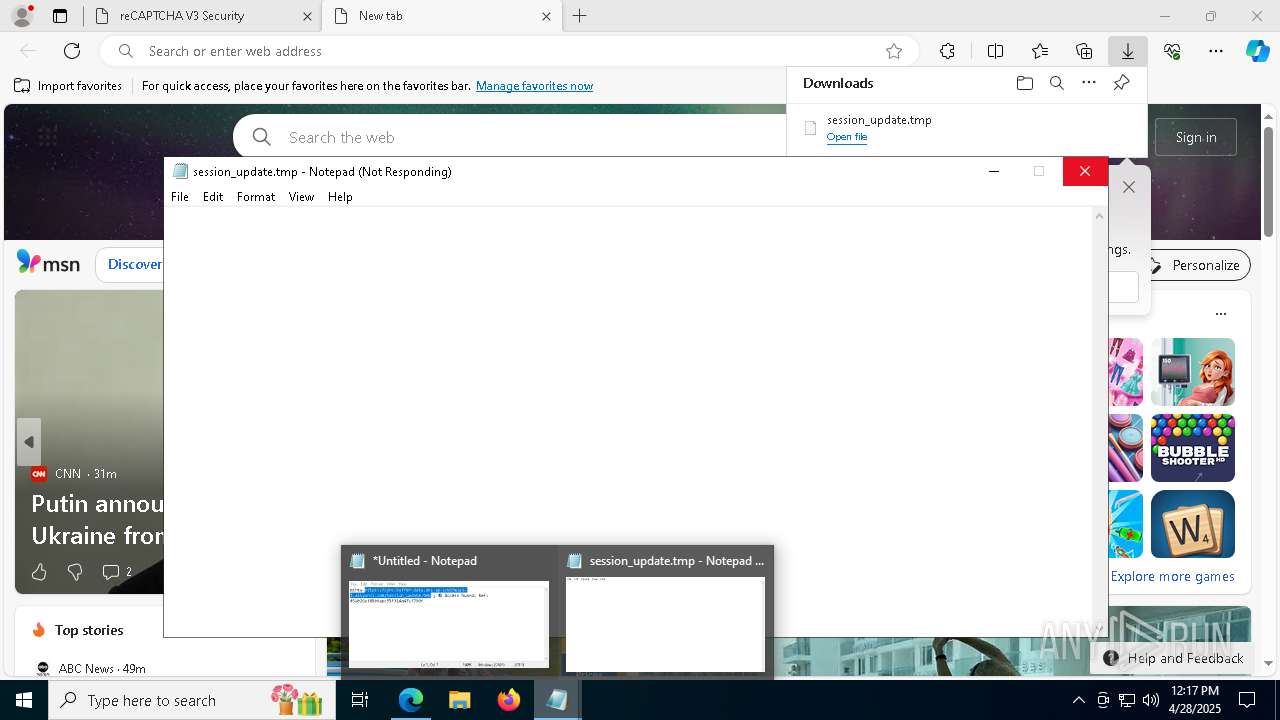Dislike the CNN Putin story

75,572
